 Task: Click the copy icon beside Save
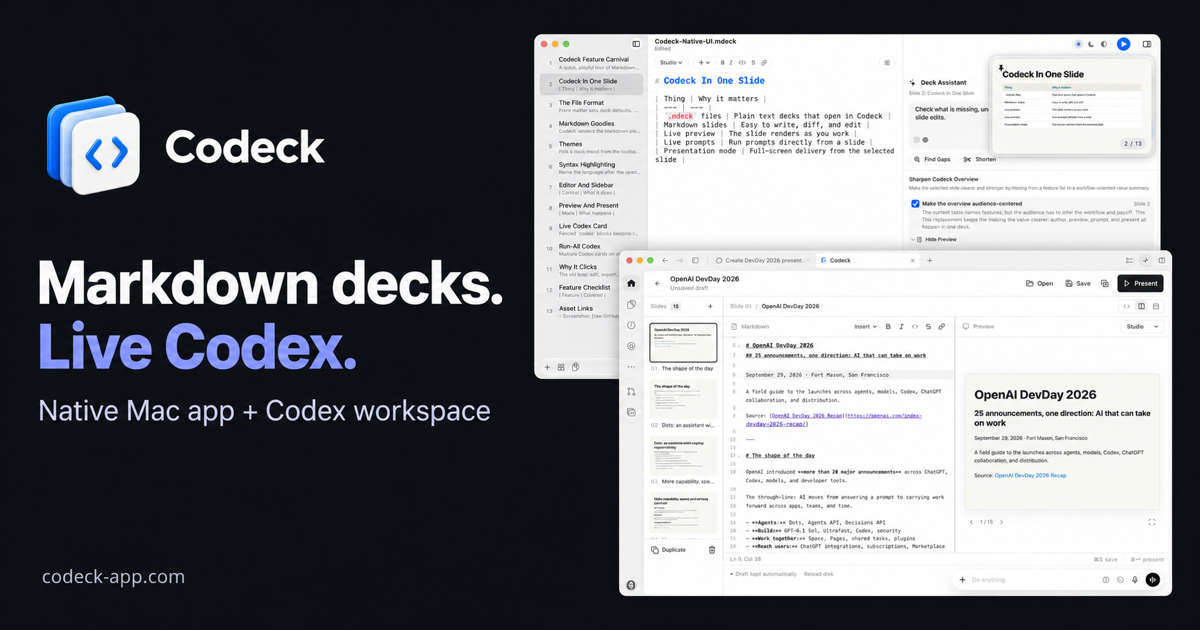tap(1105, 283)
